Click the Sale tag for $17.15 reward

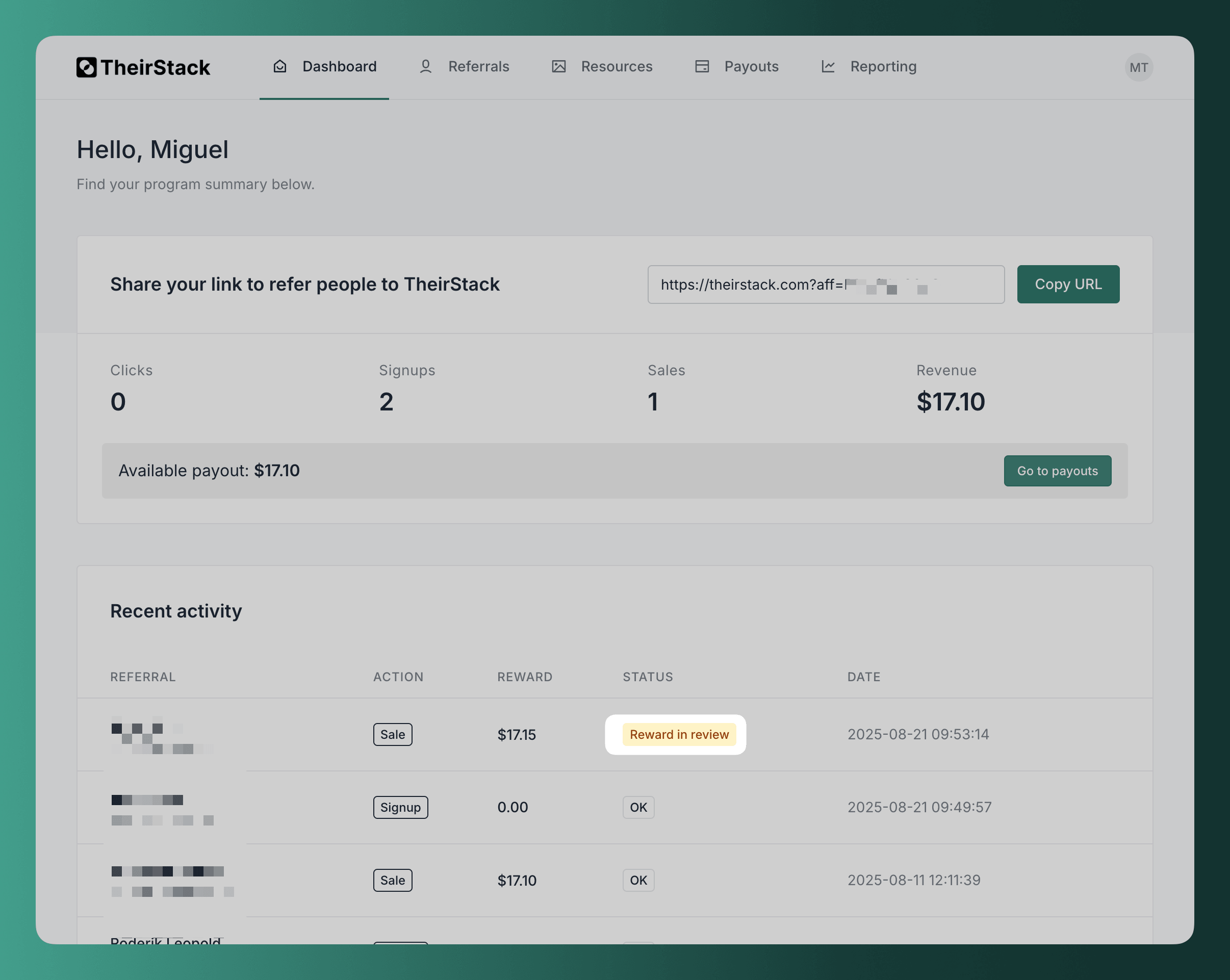(x=393, y=734)
